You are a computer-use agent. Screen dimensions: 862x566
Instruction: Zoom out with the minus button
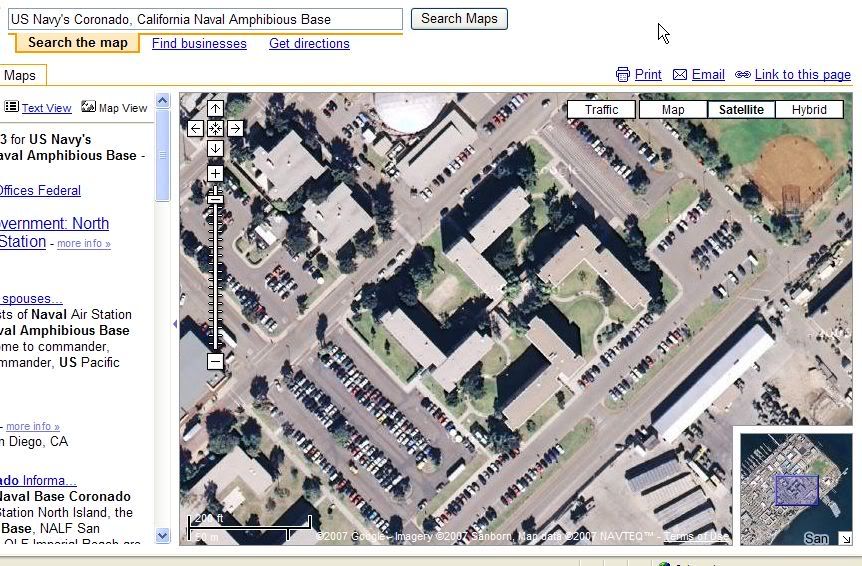(215, 361)
